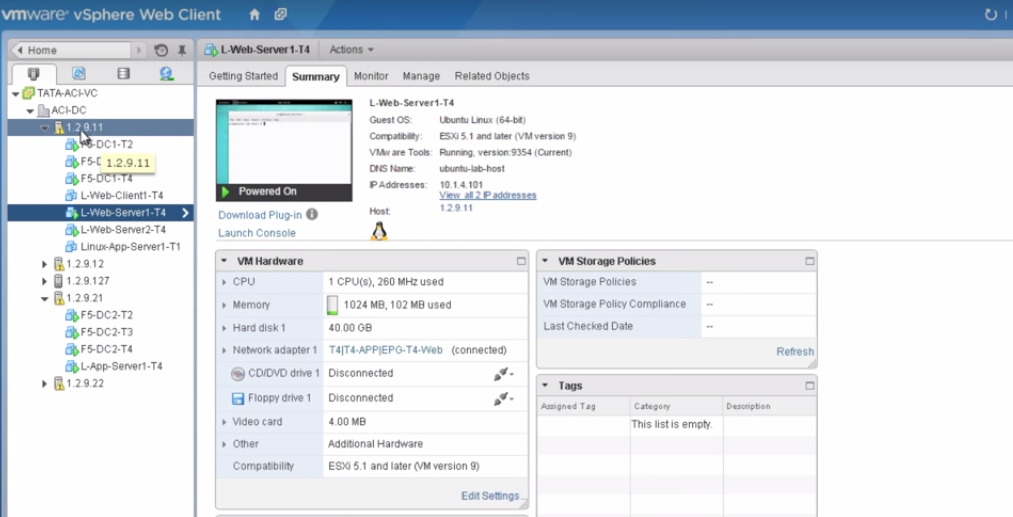Expand the CPU hardware row
This screenshot has width=1013, height=517.
tap(224, 282)
